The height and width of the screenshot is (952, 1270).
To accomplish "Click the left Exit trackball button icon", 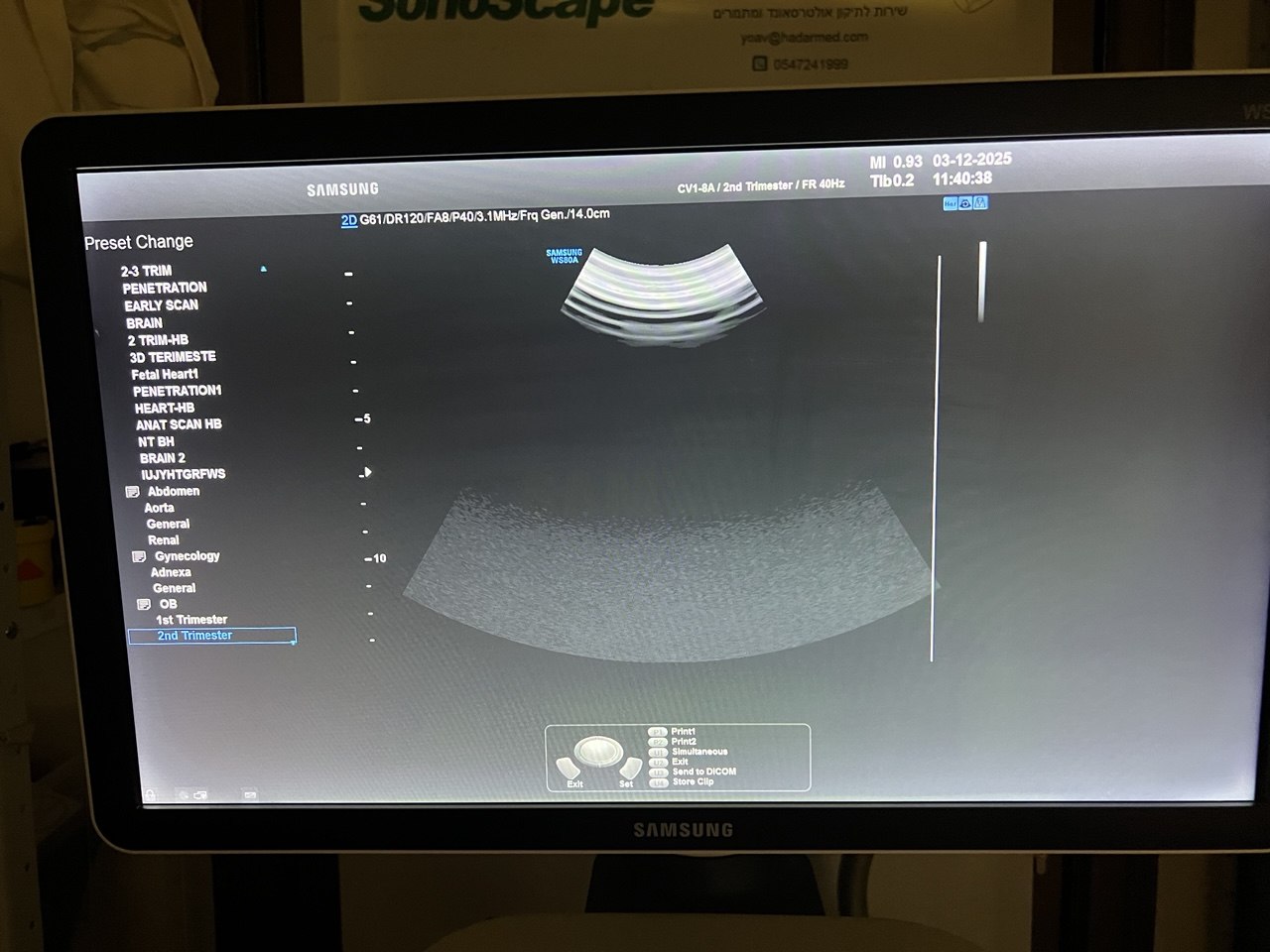I will pyautogui.click(x=567, y=769).
